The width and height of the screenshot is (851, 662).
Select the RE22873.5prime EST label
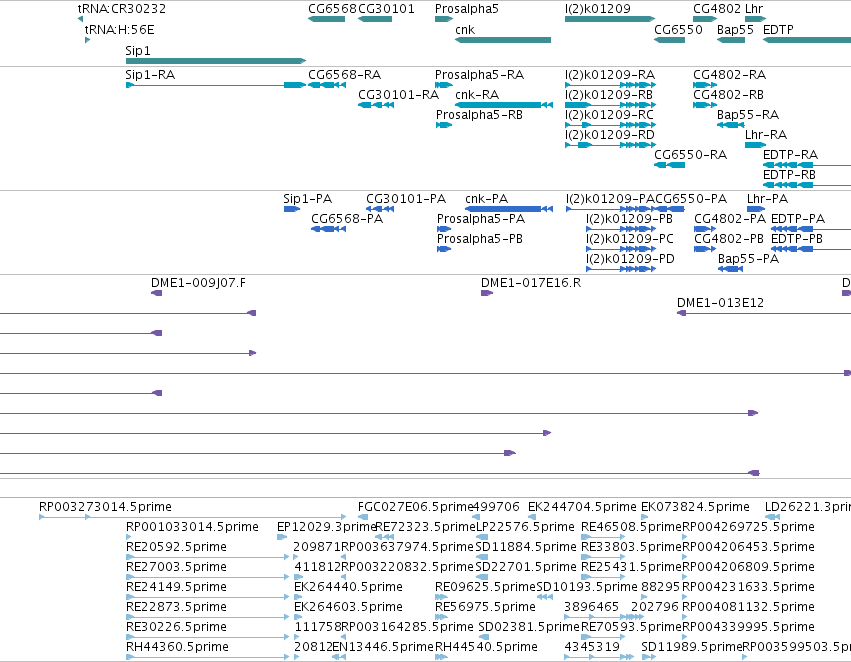176,608
